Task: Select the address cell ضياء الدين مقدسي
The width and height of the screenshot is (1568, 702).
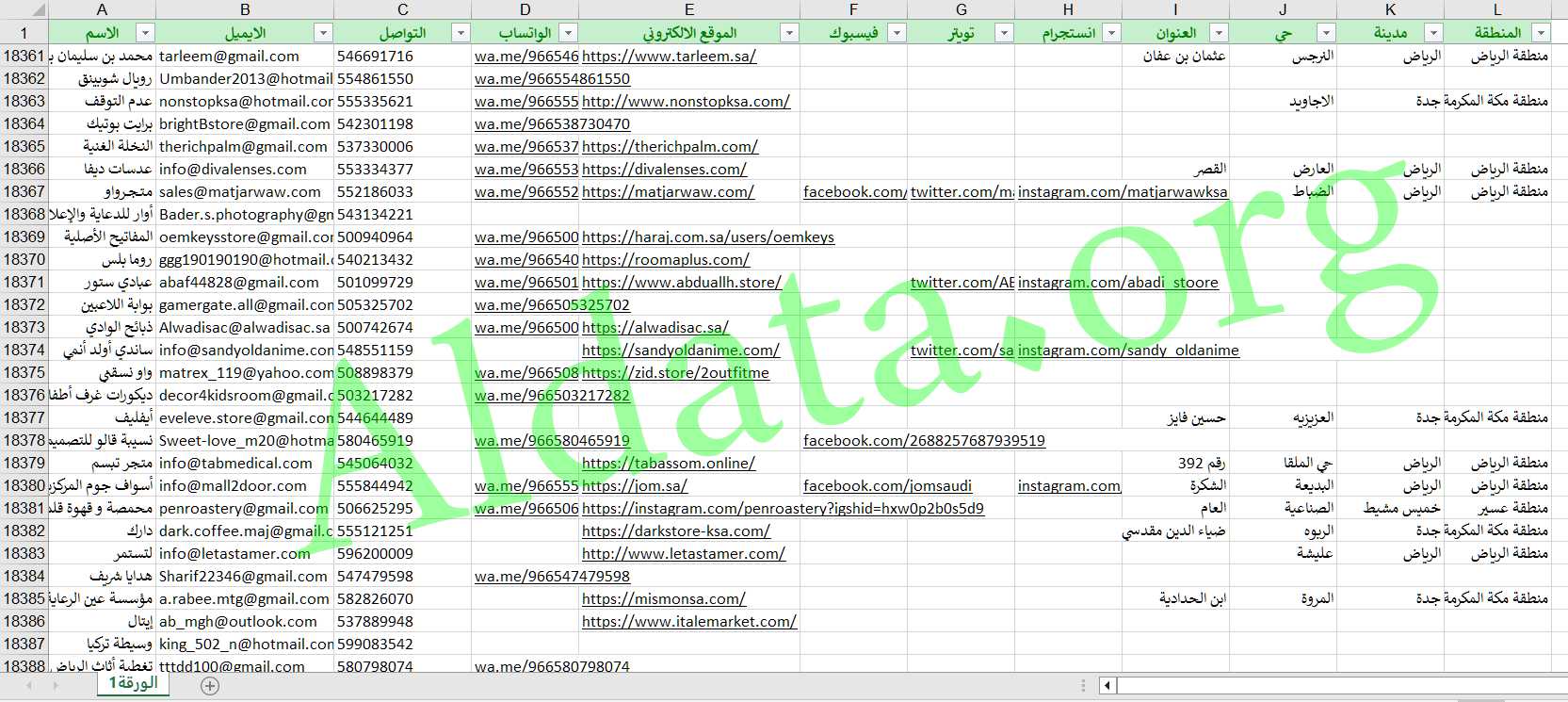Action: (x=1175, y=531)
